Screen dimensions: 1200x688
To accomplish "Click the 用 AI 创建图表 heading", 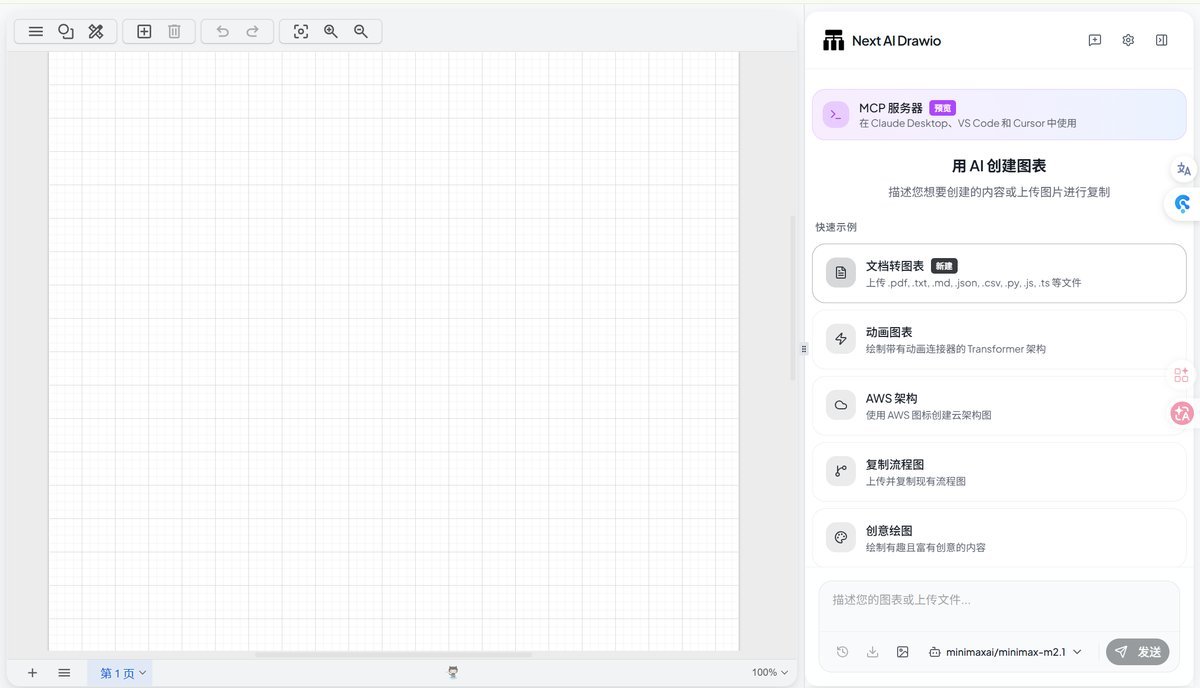I will pos(999,166).
